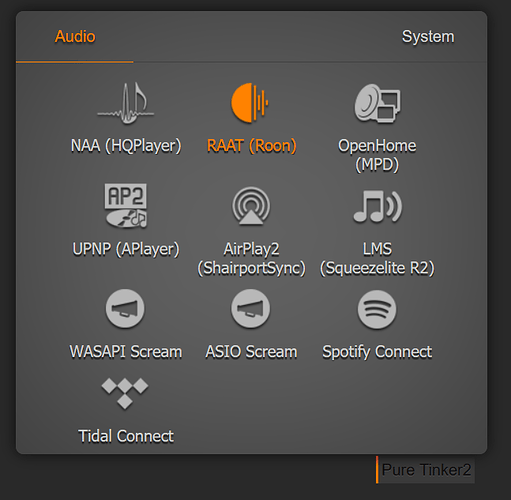The height and width of the screenshot is (500, 511).
Task: Select the AP2 UPNP APlayer icon
Action: point(126,205)
